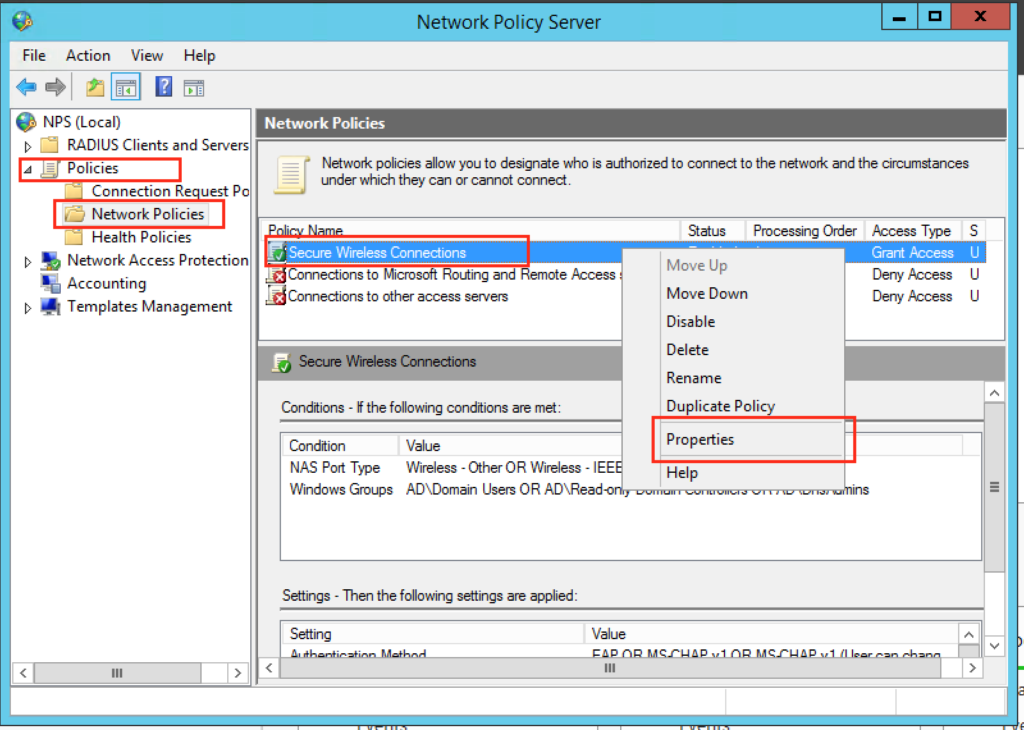Select the NPS (Local) server icon

25,121
